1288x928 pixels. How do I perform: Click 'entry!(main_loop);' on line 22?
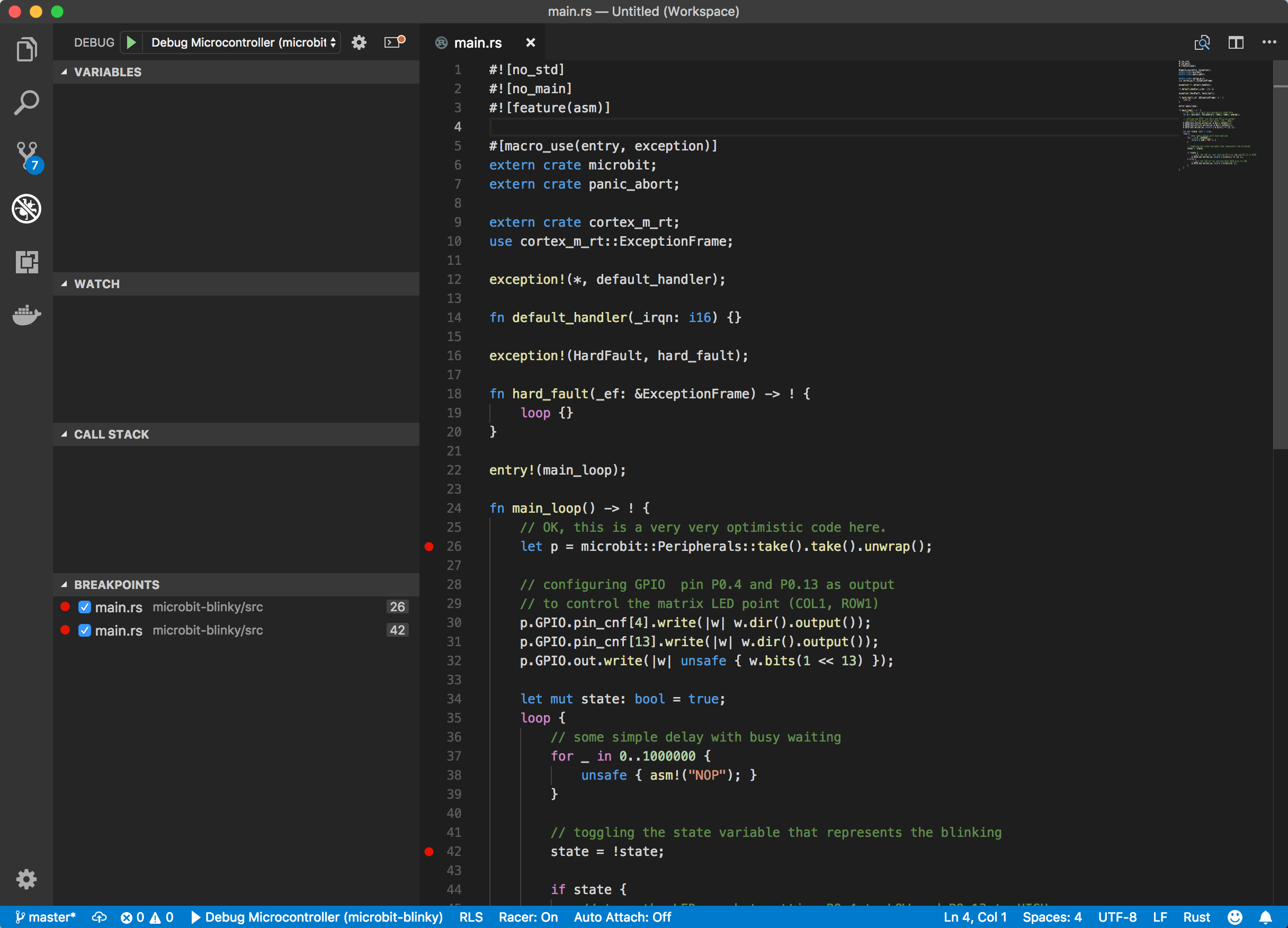[x=557, y=470]
